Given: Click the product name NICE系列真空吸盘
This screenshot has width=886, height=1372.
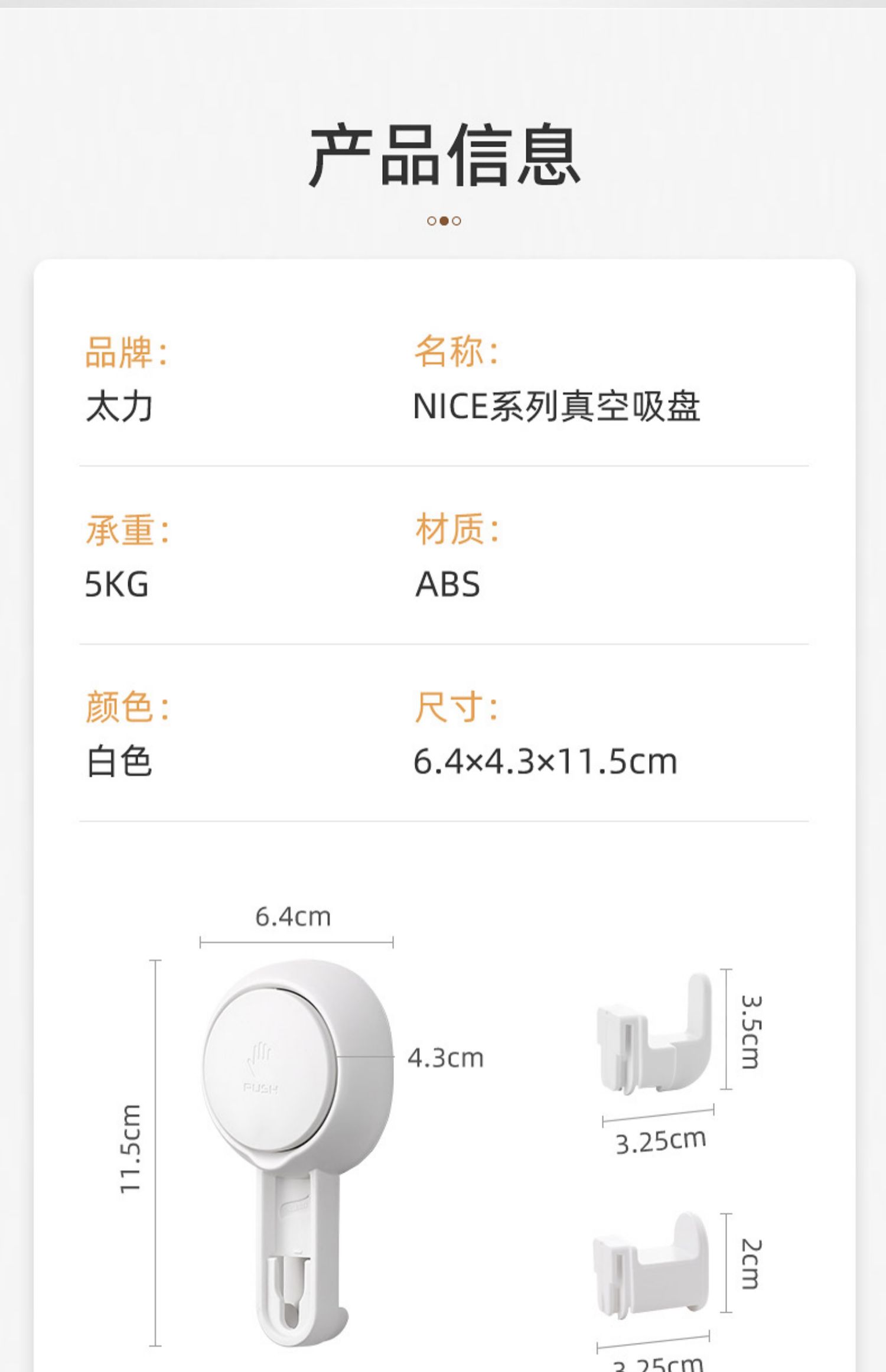Looking at the screenshot, I should [556, 407].
